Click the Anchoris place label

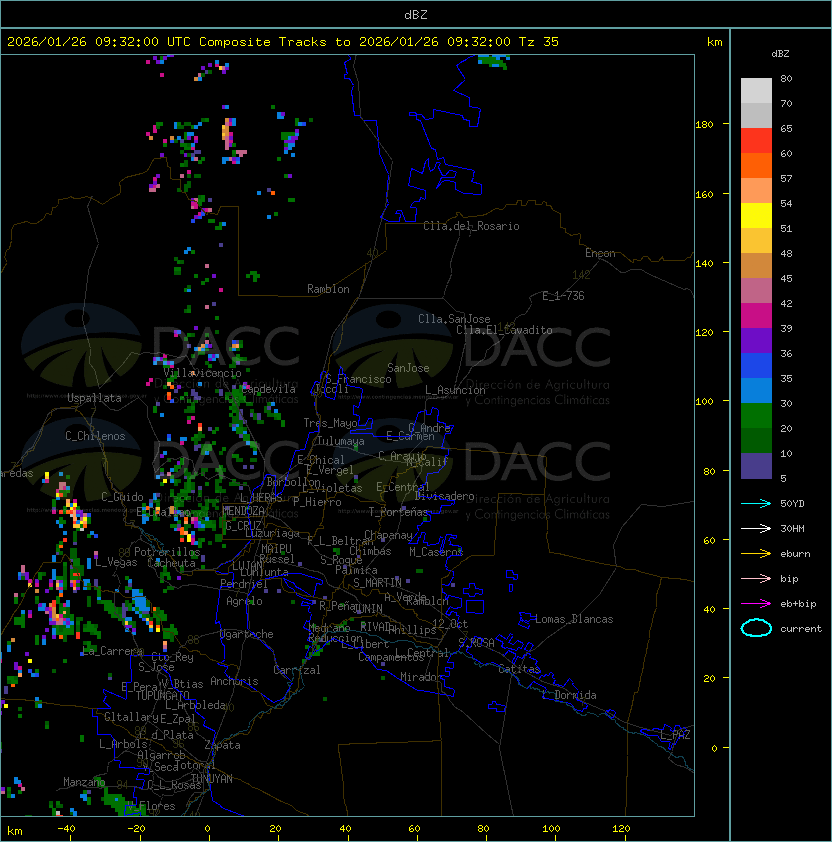[234, 681]
